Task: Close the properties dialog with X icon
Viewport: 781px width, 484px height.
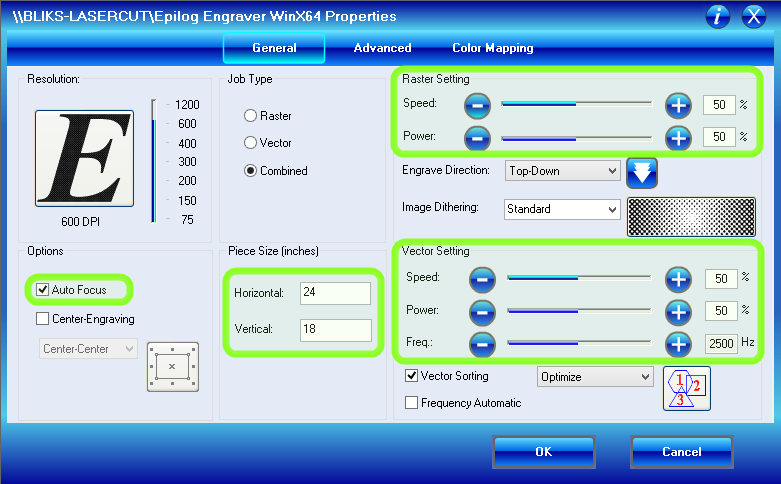Action: coord(754,16)
